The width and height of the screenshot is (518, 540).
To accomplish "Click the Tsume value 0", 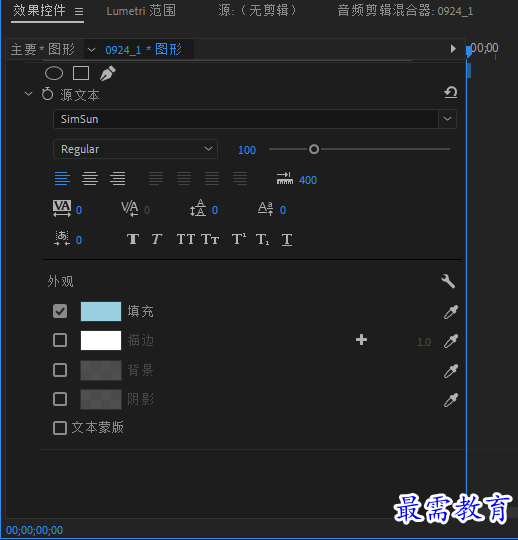I will (x=79, y=240).
